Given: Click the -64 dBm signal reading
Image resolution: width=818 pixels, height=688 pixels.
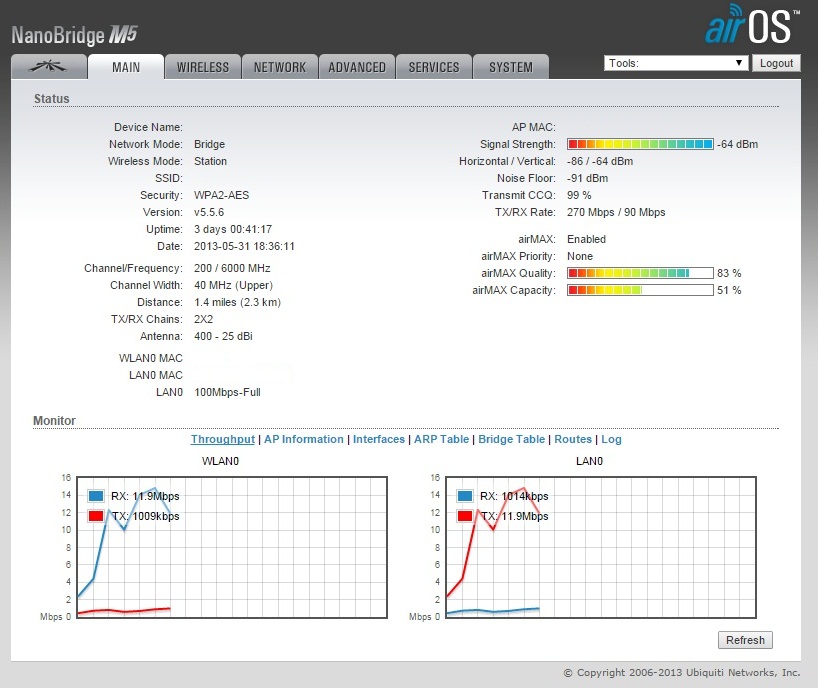Looking at the screenshot, I should (x=738, y=144).
